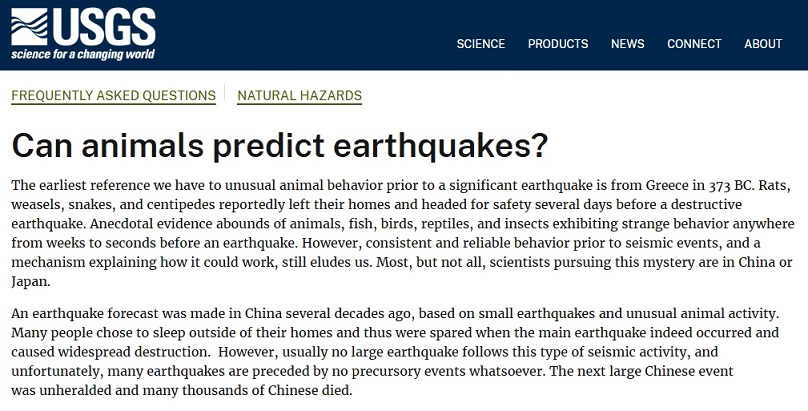Viewport: 808px width, 411px height.
Task: Go to the NEWS section
Action: (x=627, y=44)
